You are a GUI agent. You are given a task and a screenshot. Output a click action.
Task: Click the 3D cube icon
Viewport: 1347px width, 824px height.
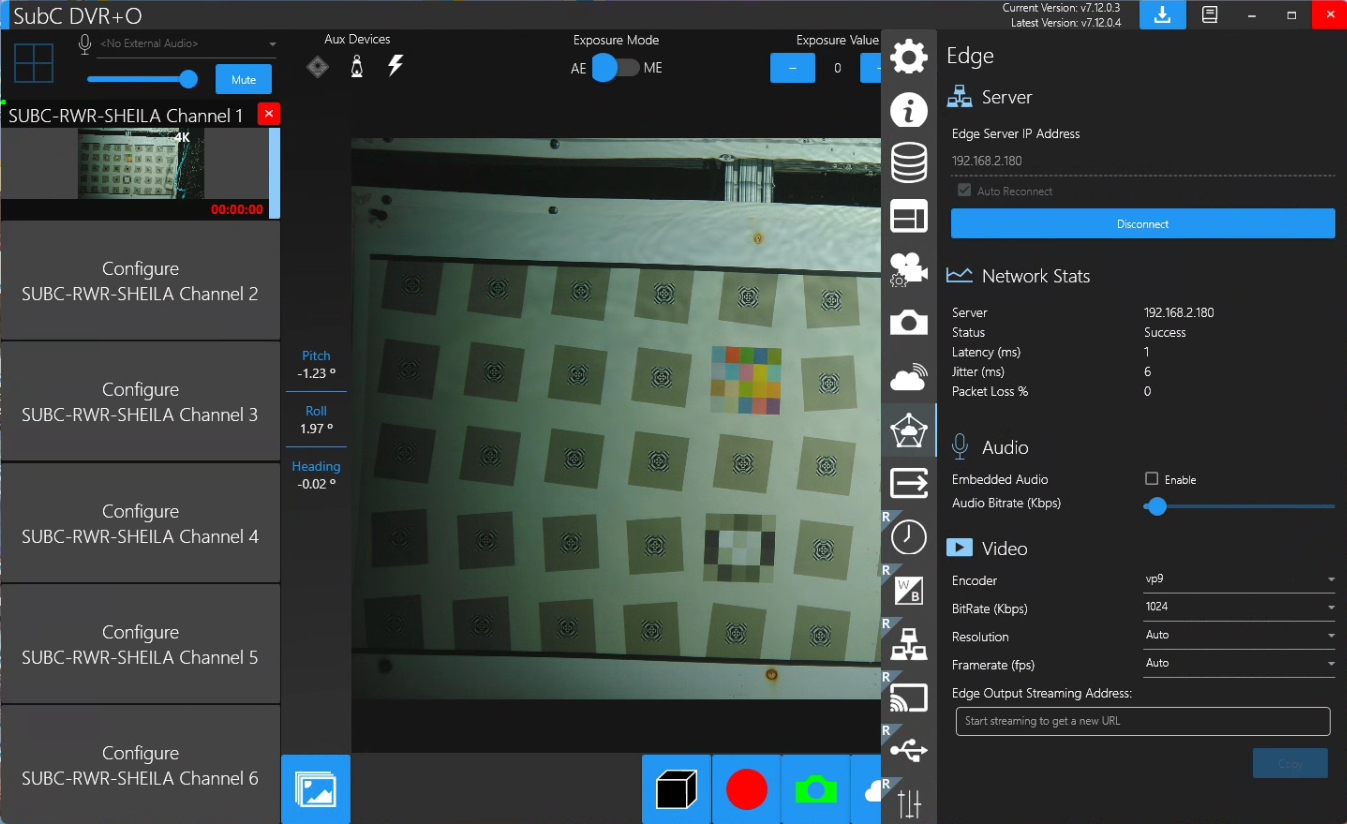tap(676, 789)
